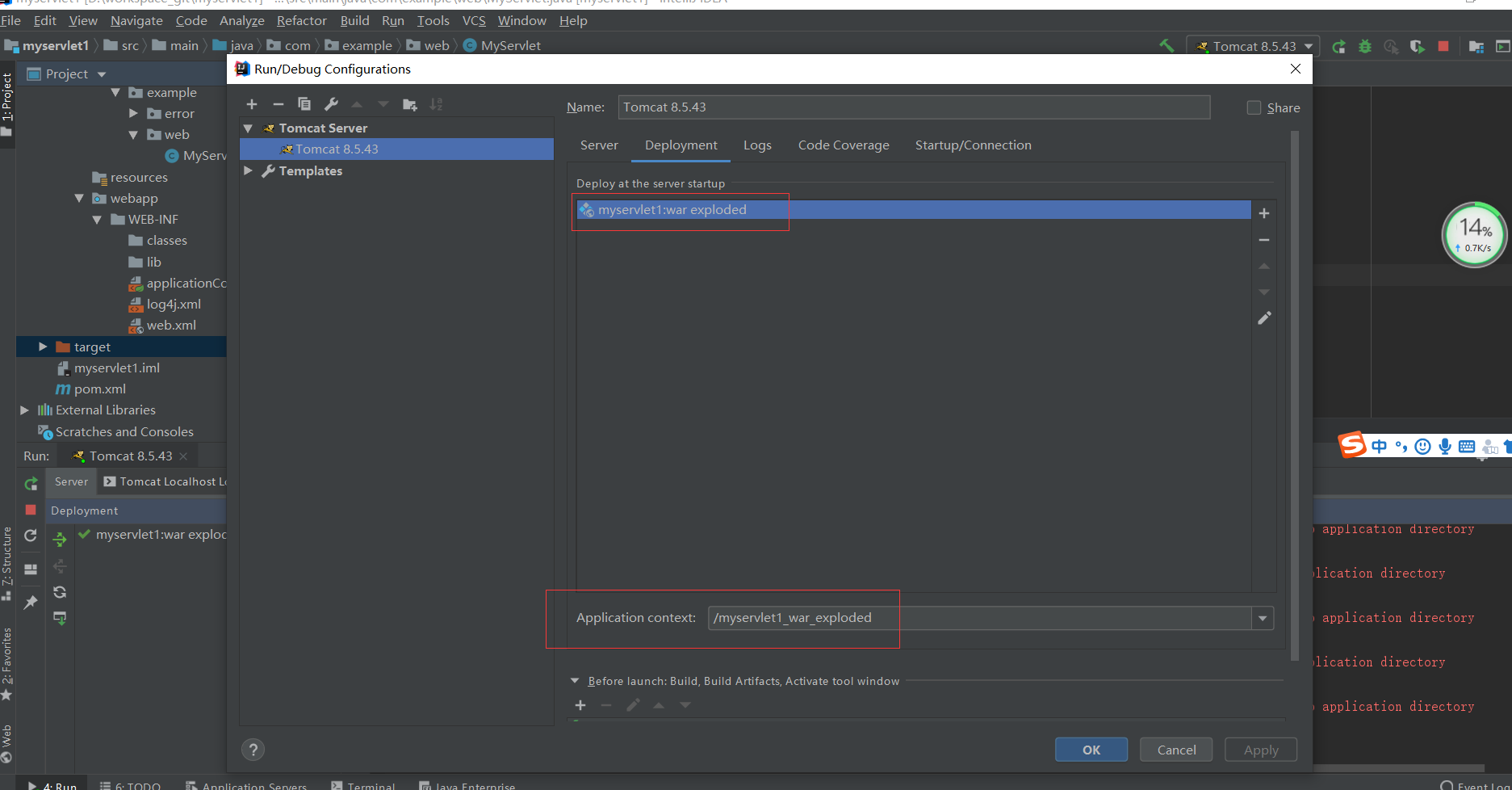Stop running server red square in toolbar
This screenshot has height=790, width=1512.
[1443, 46]
